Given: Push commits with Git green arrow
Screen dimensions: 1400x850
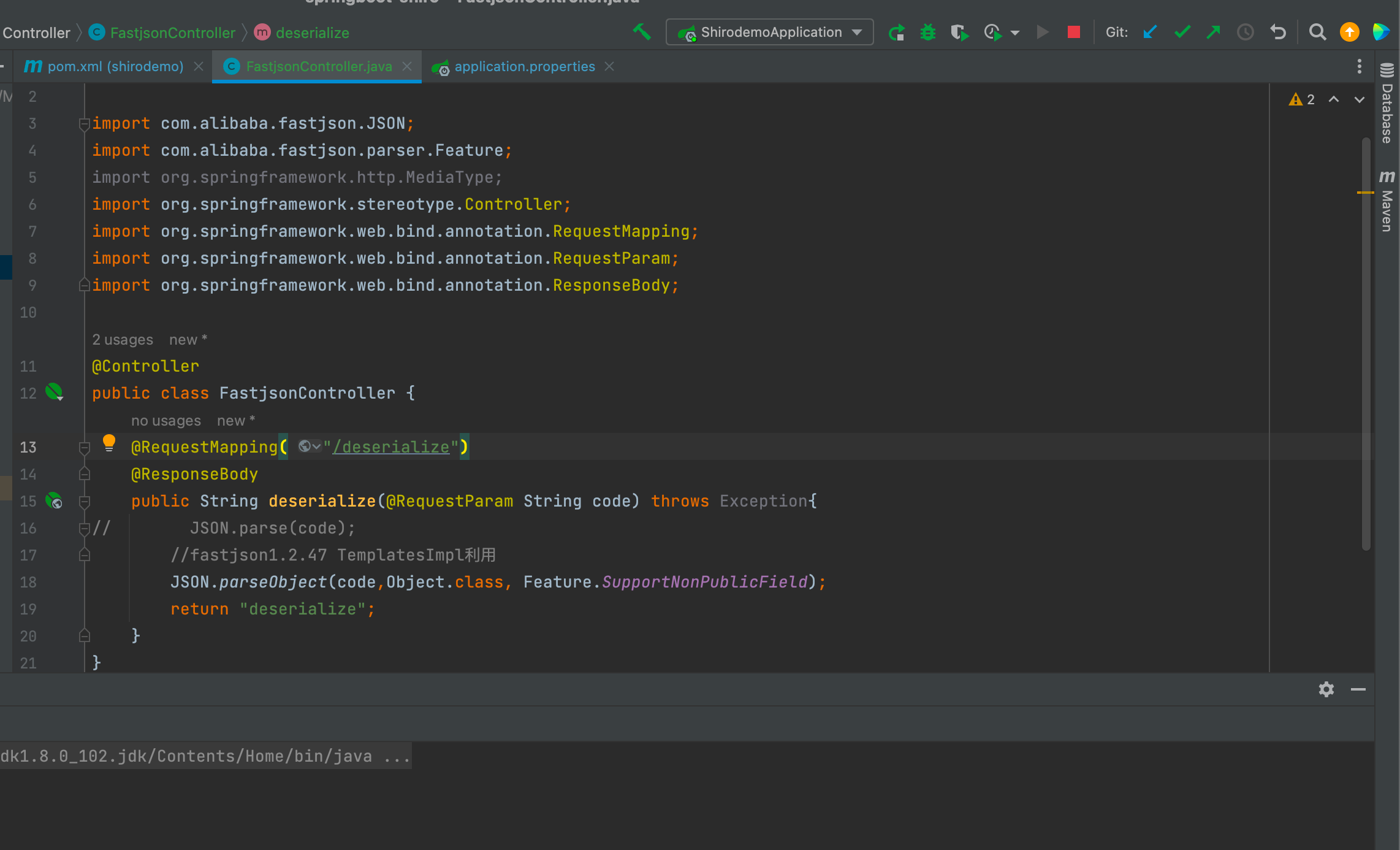Looking at the screenshot, I should coord(1213,33).
